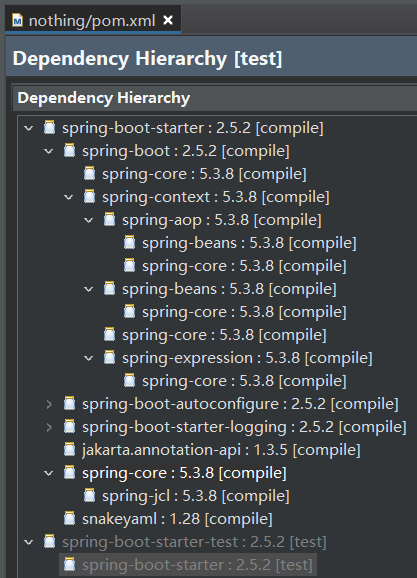417x578 pixels.
Task: Collapse the spring-aop : 5.3.8 node
Action: point(88,220)
